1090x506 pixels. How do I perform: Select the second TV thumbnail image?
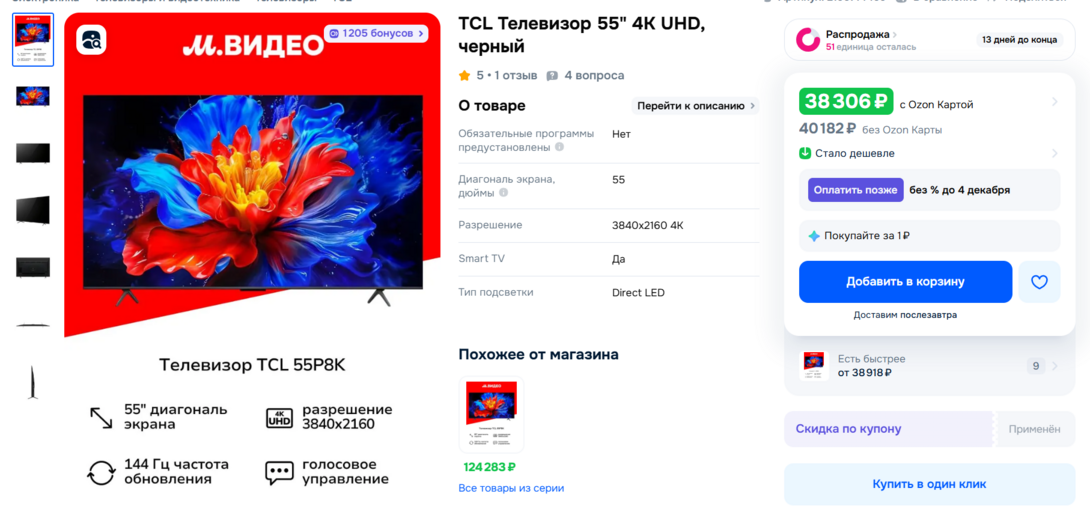33,96
